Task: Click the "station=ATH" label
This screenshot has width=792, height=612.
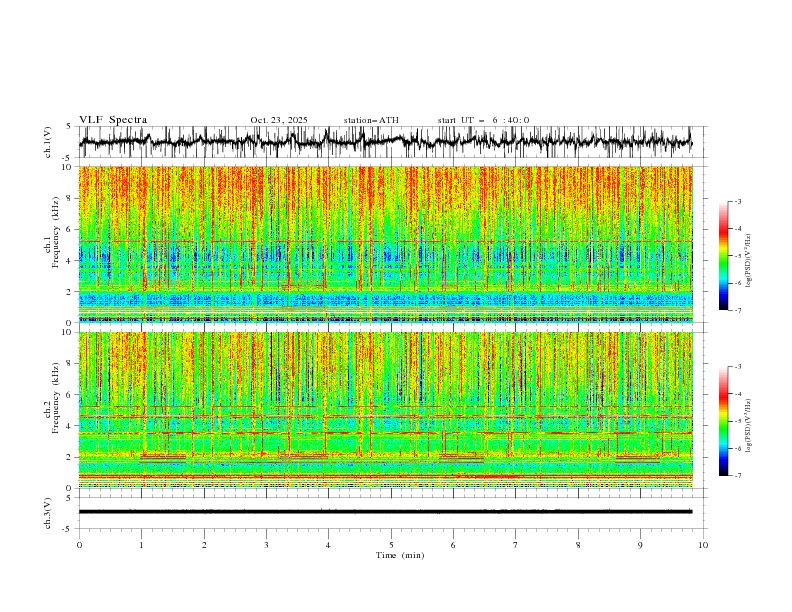Action: (371, 120)
